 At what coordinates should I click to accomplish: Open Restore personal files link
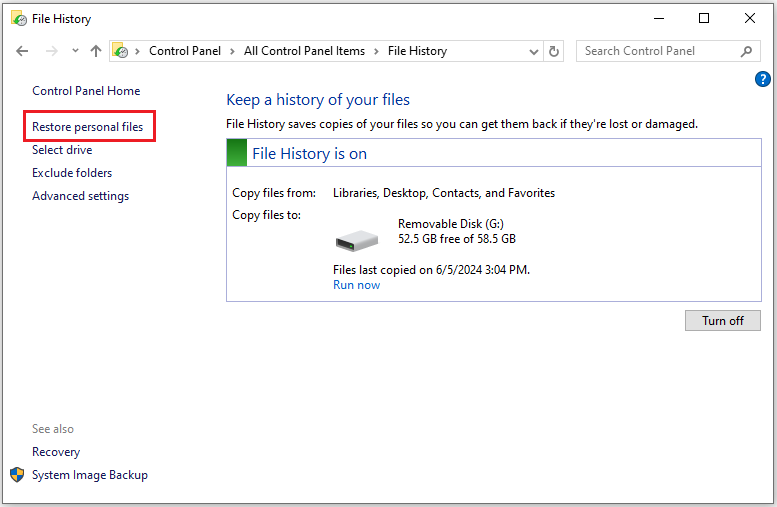tap(88, 127)
